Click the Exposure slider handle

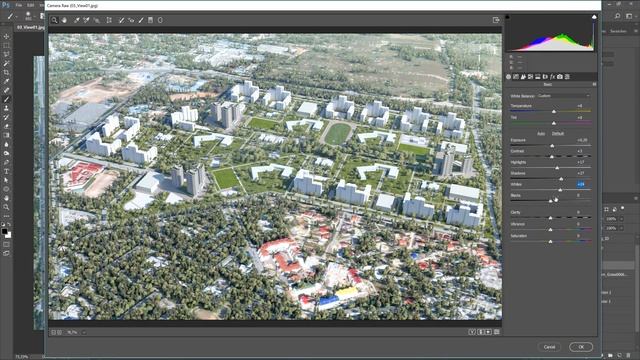(x=552, y=146)
